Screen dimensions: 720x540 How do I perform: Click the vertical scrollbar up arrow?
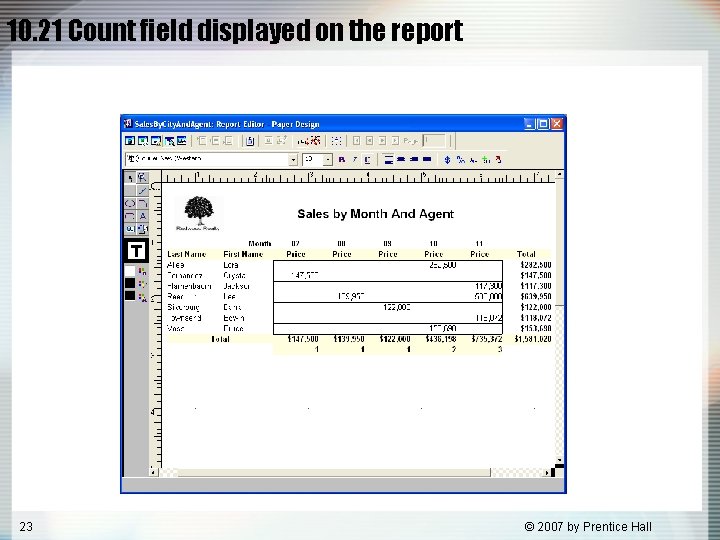(559, 174)
